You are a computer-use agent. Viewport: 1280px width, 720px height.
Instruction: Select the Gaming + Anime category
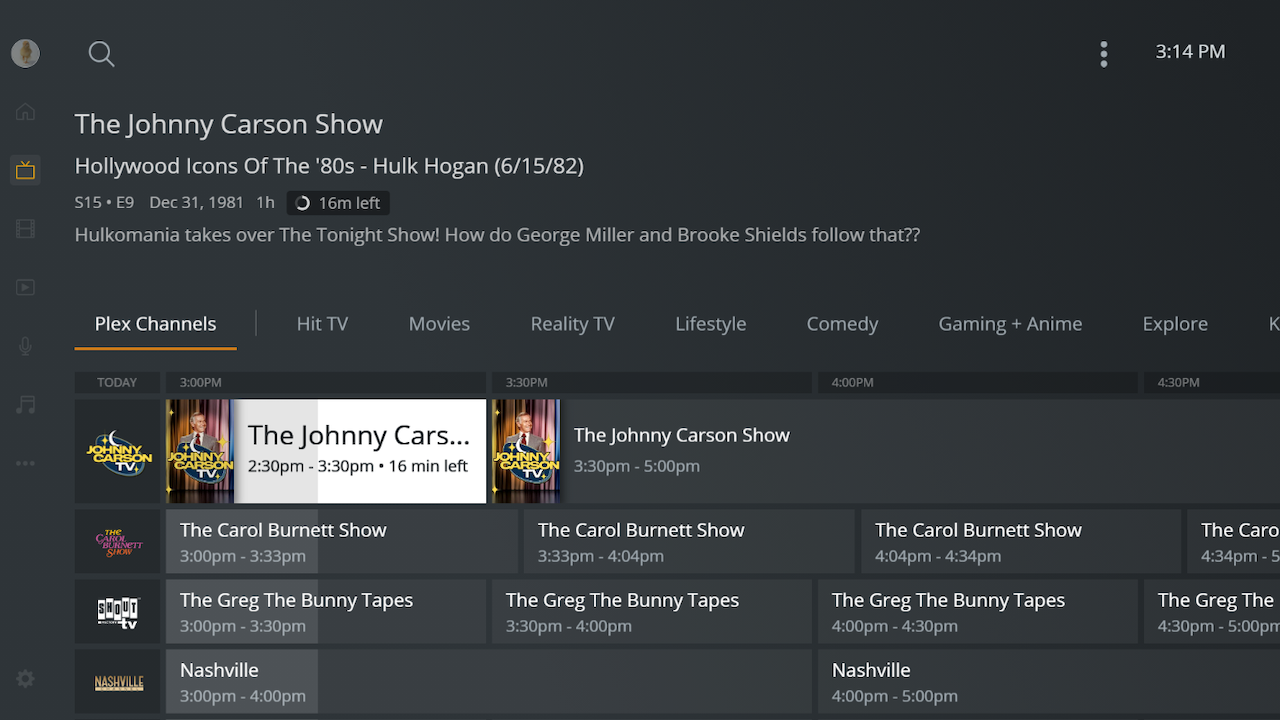coord(1010,323)
